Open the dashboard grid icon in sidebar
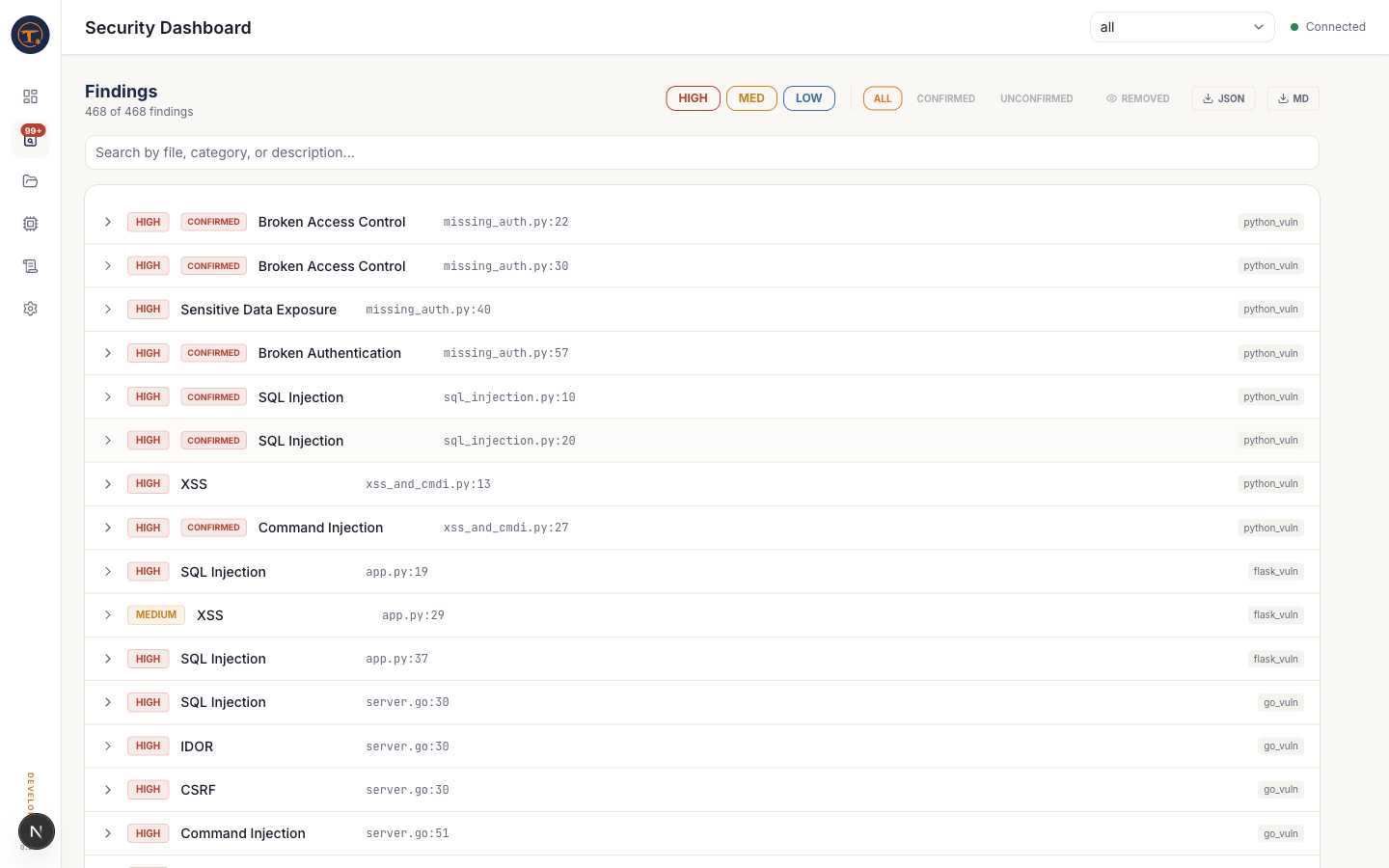 coord(30,96)
